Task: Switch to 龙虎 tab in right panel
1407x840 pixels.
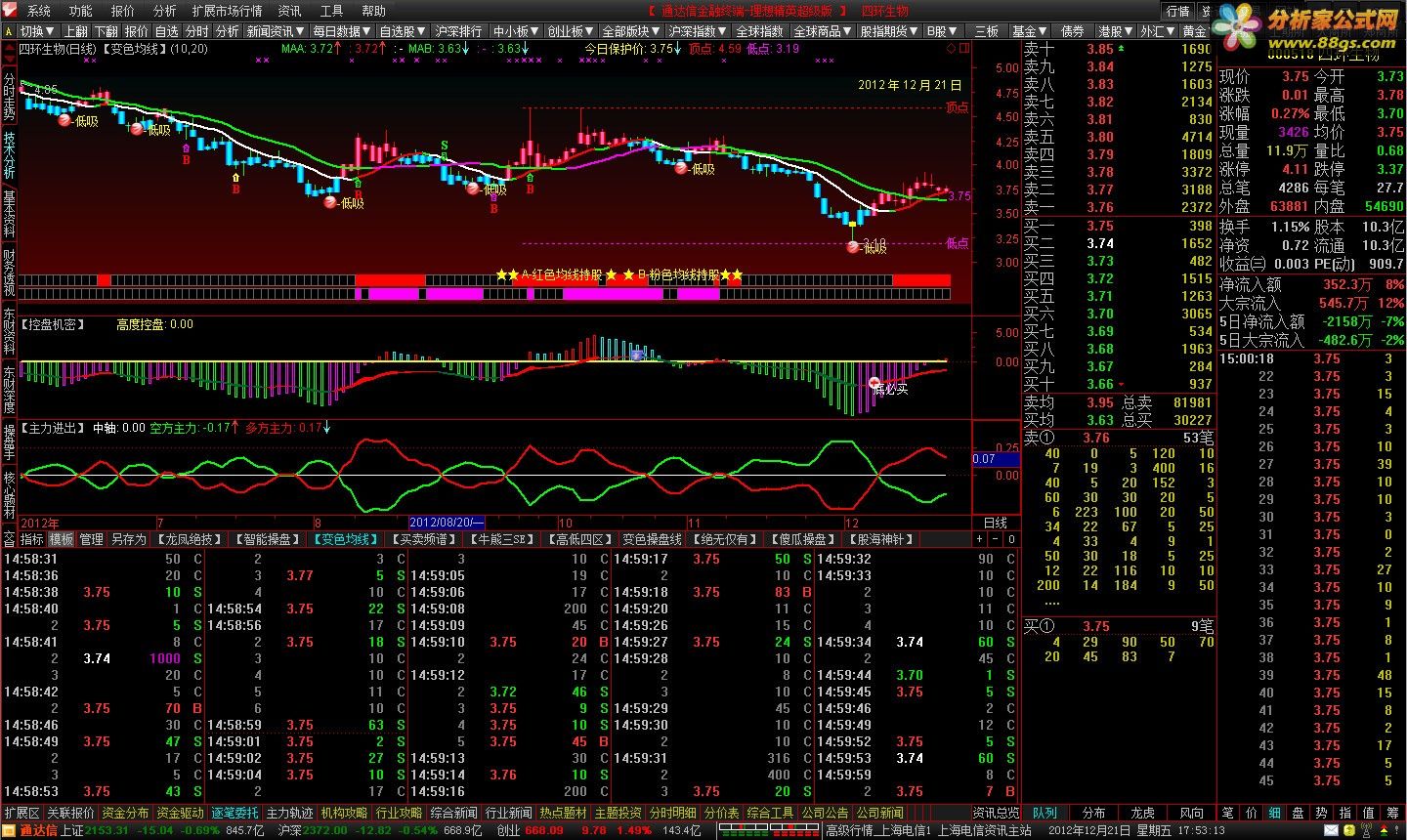Action: tap(1142, 813)
